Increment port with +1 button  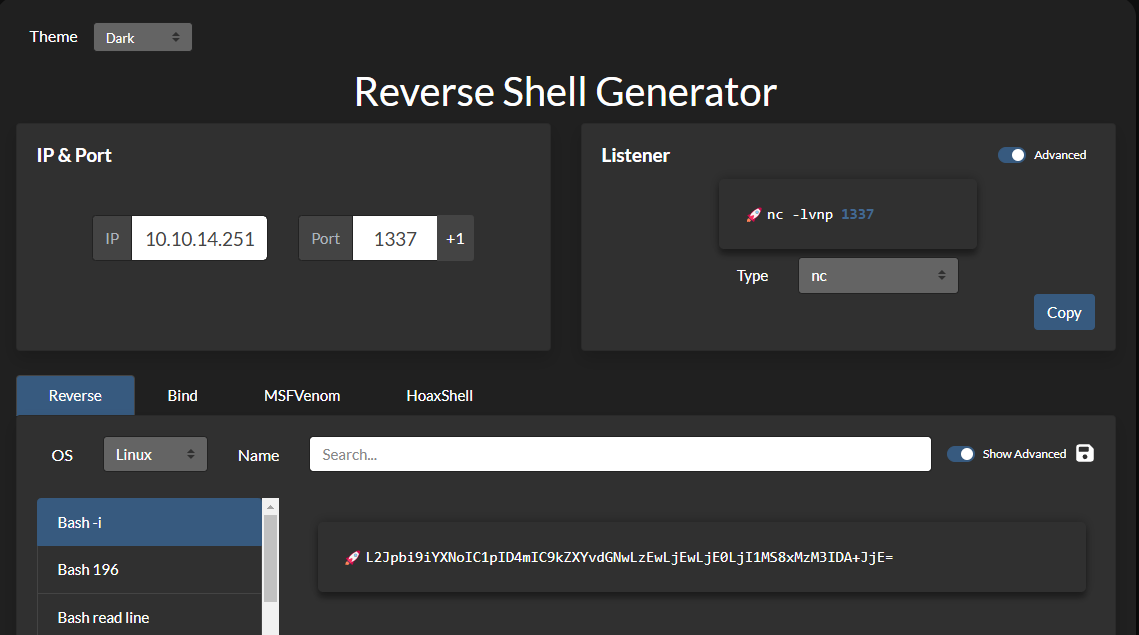(x=456, y=239)
